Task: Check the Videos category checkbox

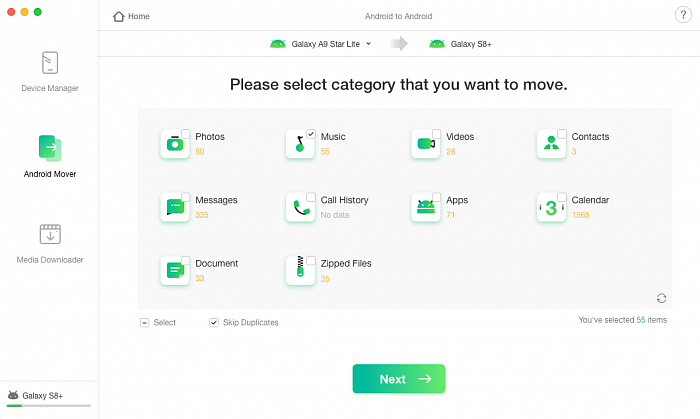Action: [x=437, y=134]
